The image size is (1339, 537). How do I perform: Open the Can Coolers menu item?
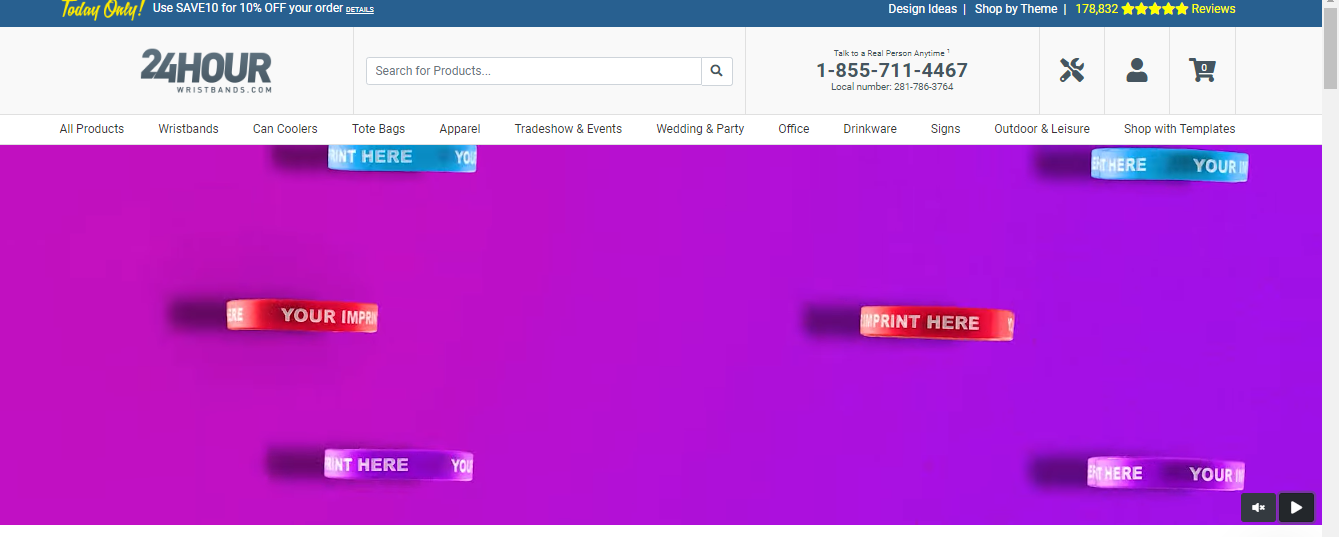pyautogui.click(x=285, y=129)
